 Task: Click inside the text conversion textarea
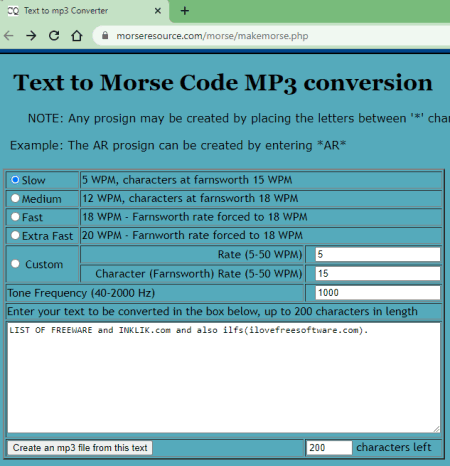(x=224, y=378)
